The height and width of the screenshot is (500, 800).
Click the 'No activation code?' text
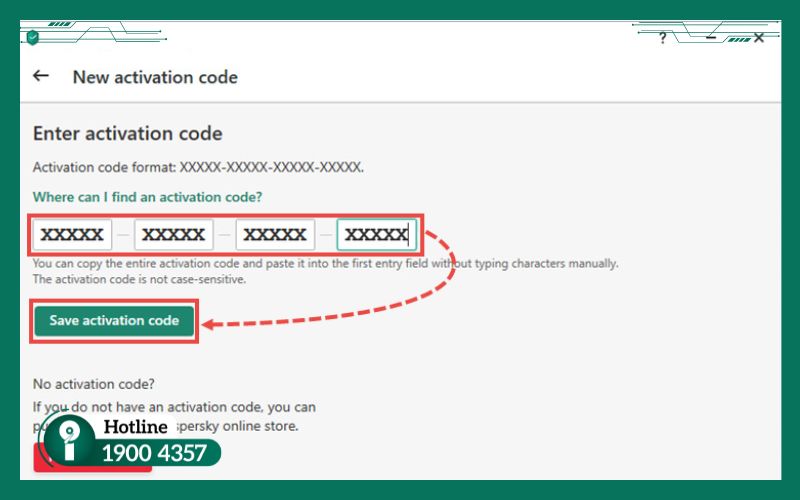[x=94, y=384]
